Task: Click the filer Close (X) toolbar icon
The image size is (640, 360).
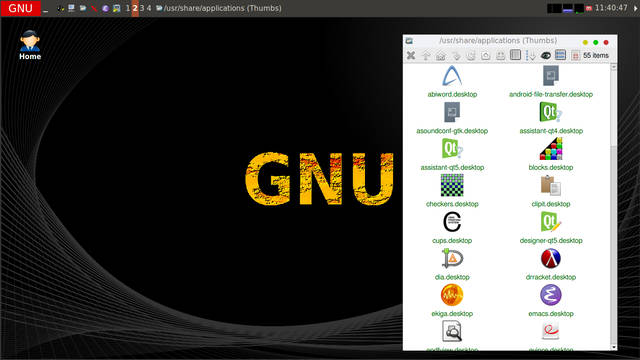Action: 411,56
